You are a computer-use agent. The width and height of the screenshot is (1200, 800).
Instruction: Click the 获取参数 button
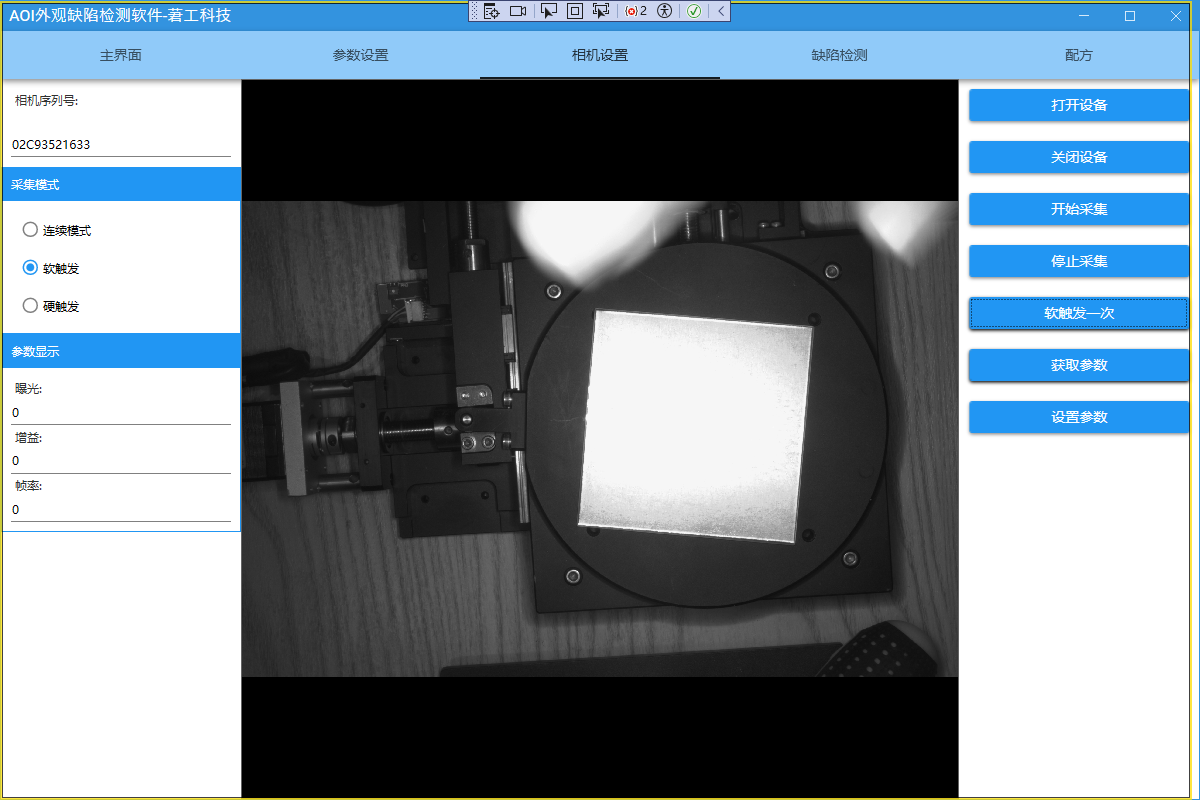point(1079,365)
